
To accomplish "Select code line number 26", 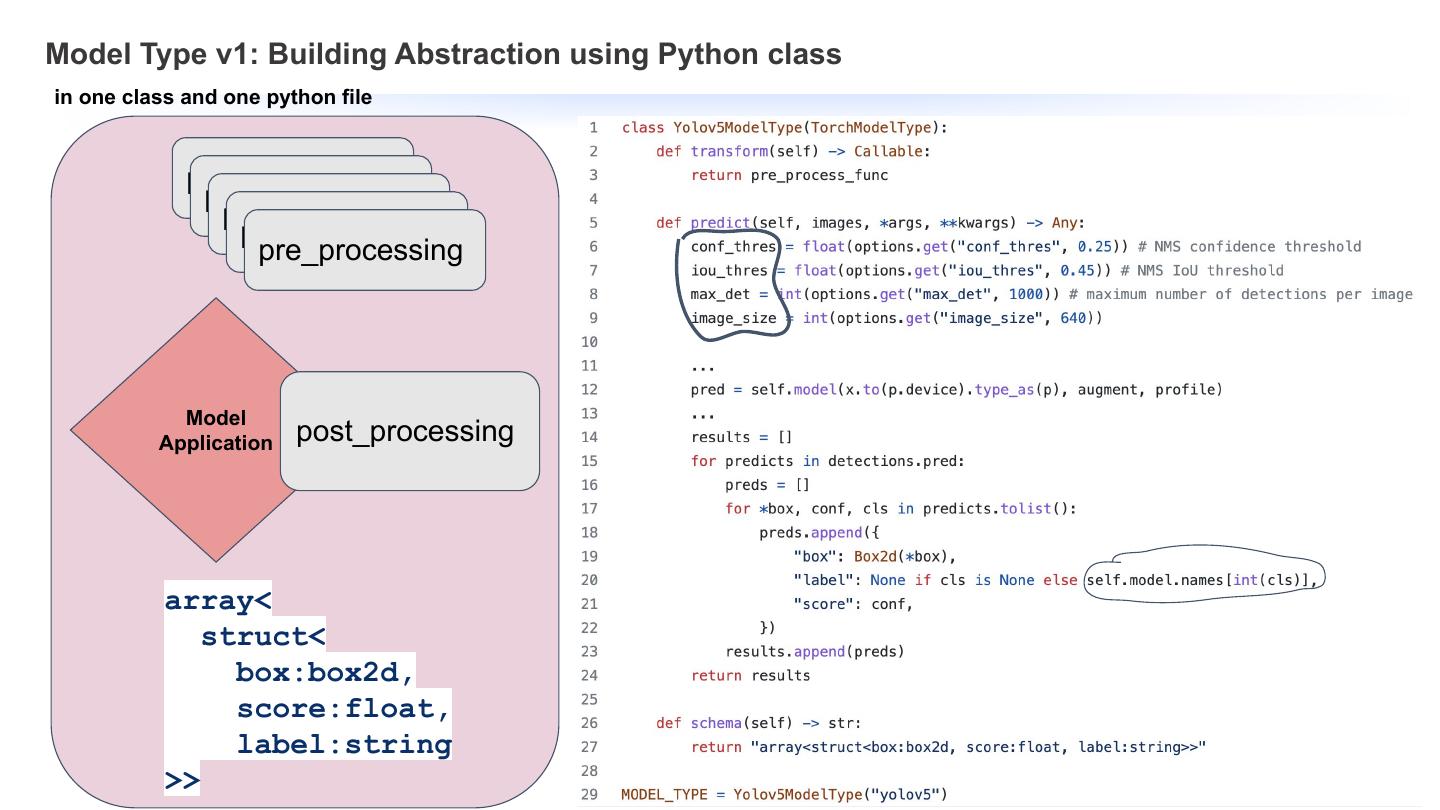I will click(x=590, y=723).
